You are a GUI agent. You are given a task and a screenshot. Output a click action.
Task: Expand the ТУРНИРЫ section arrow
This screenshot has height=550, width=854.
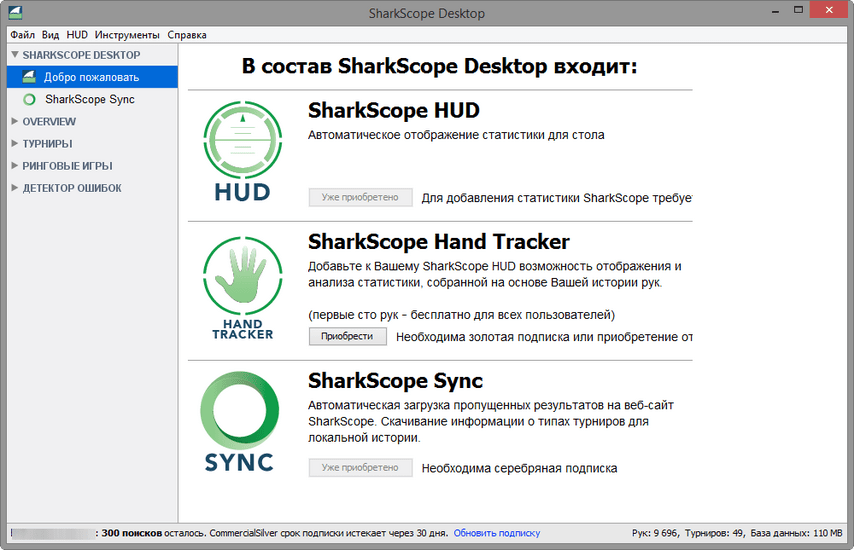pos(15,143)
